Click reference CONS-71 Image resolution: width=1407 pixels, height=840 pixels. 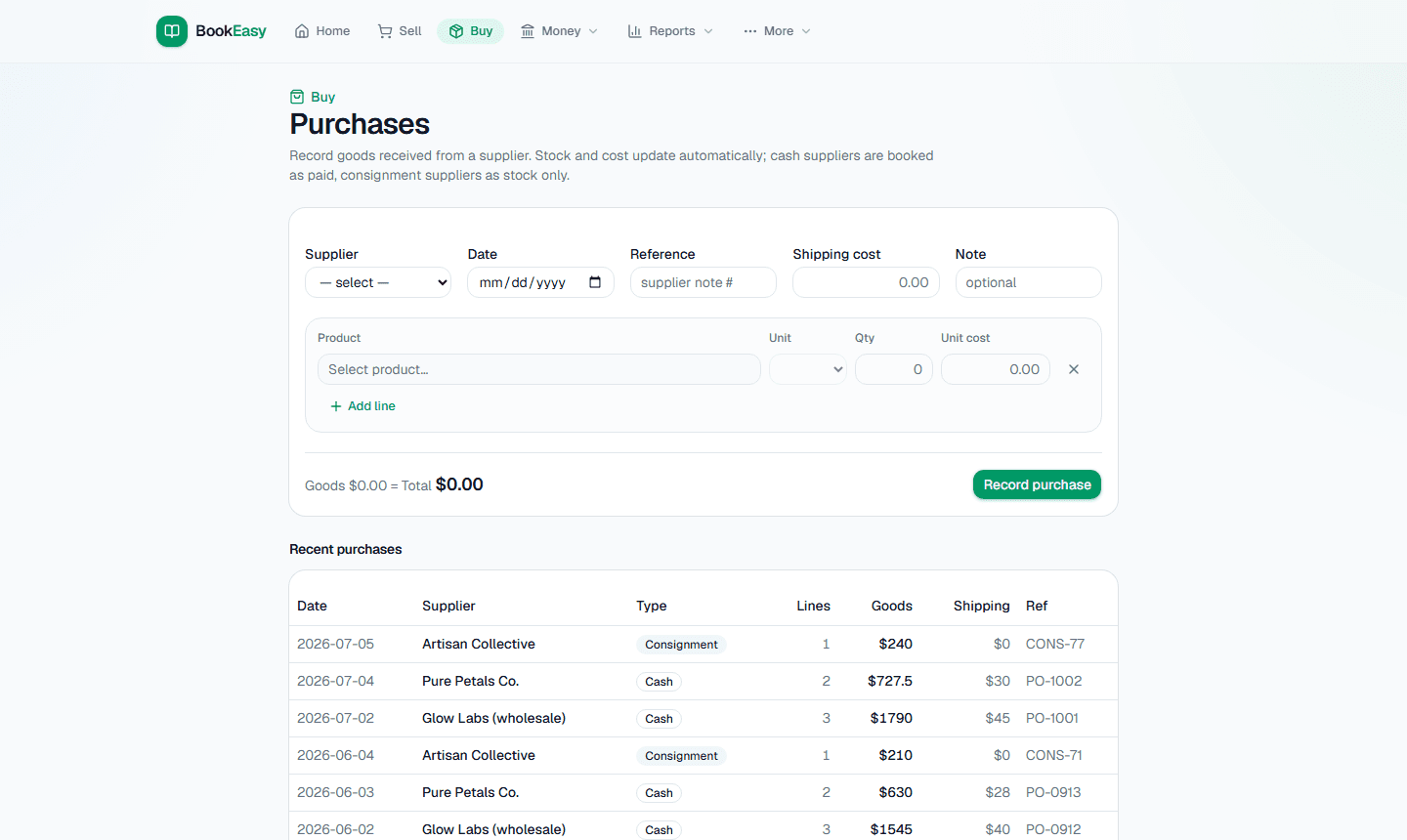(1054, 755)
